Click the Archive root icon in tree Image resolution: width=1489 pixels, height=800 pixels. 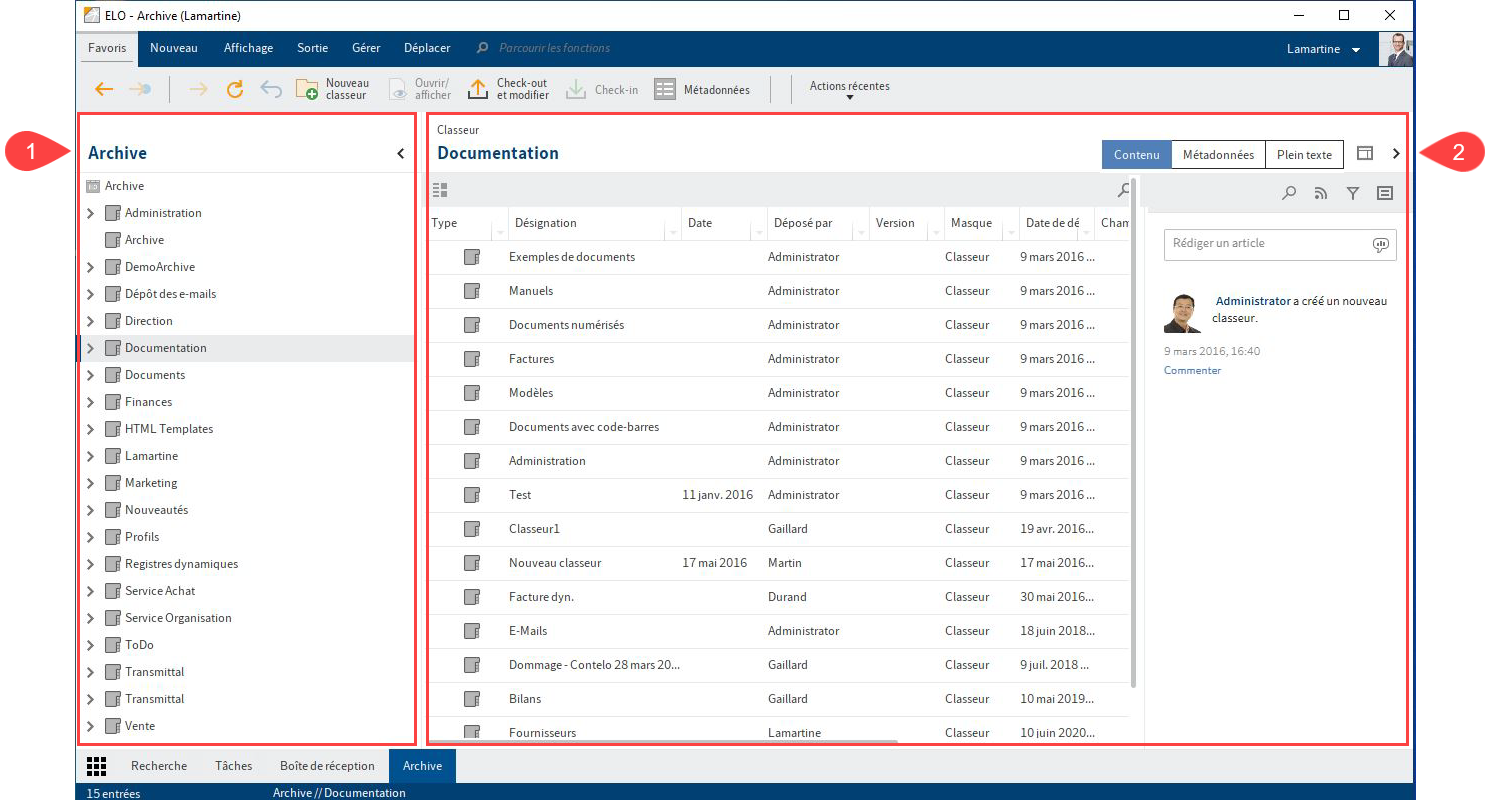pyautogui.click(x=93, y=186)
